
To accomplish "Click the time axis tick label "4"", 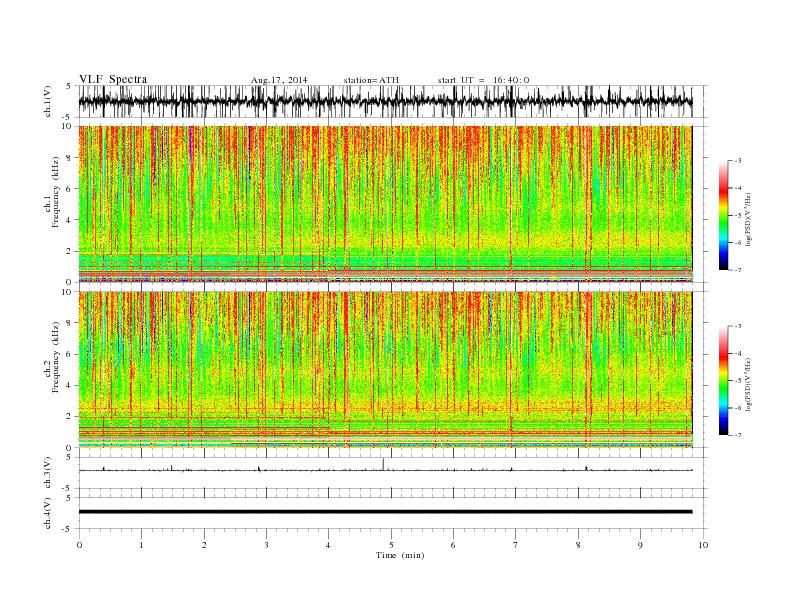I will (x=328, y=545).
